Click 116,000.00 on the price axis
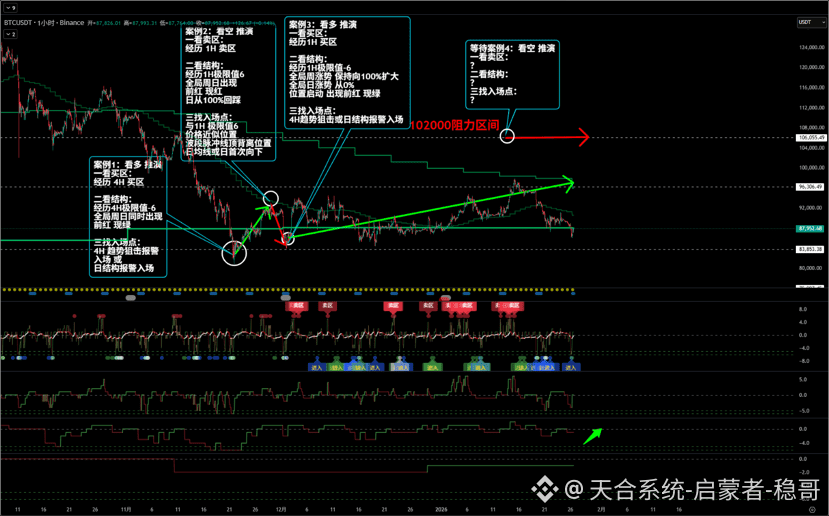This screenshot has width=829, height=516. click(811, 87)
